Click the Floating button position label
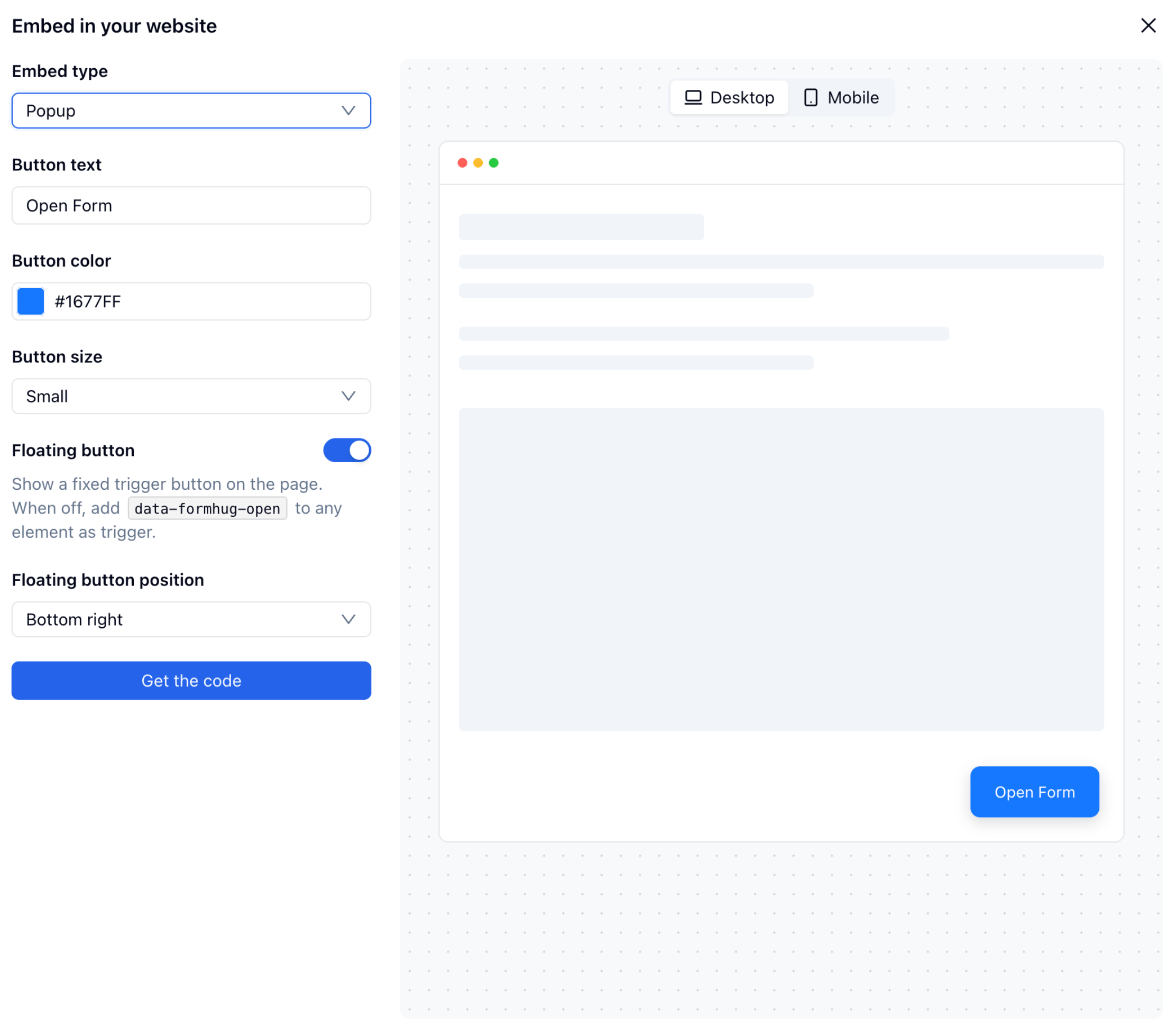The width and height of the screenshot is (1176, 1026). point(108,580)
